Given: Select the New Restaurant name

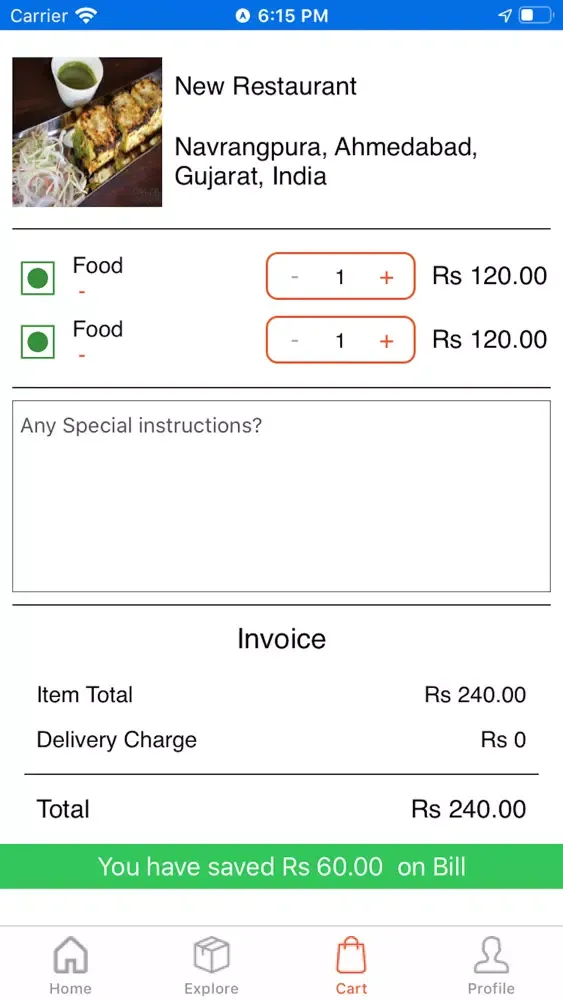Looking at the screenshot, I should coord(265,86).
